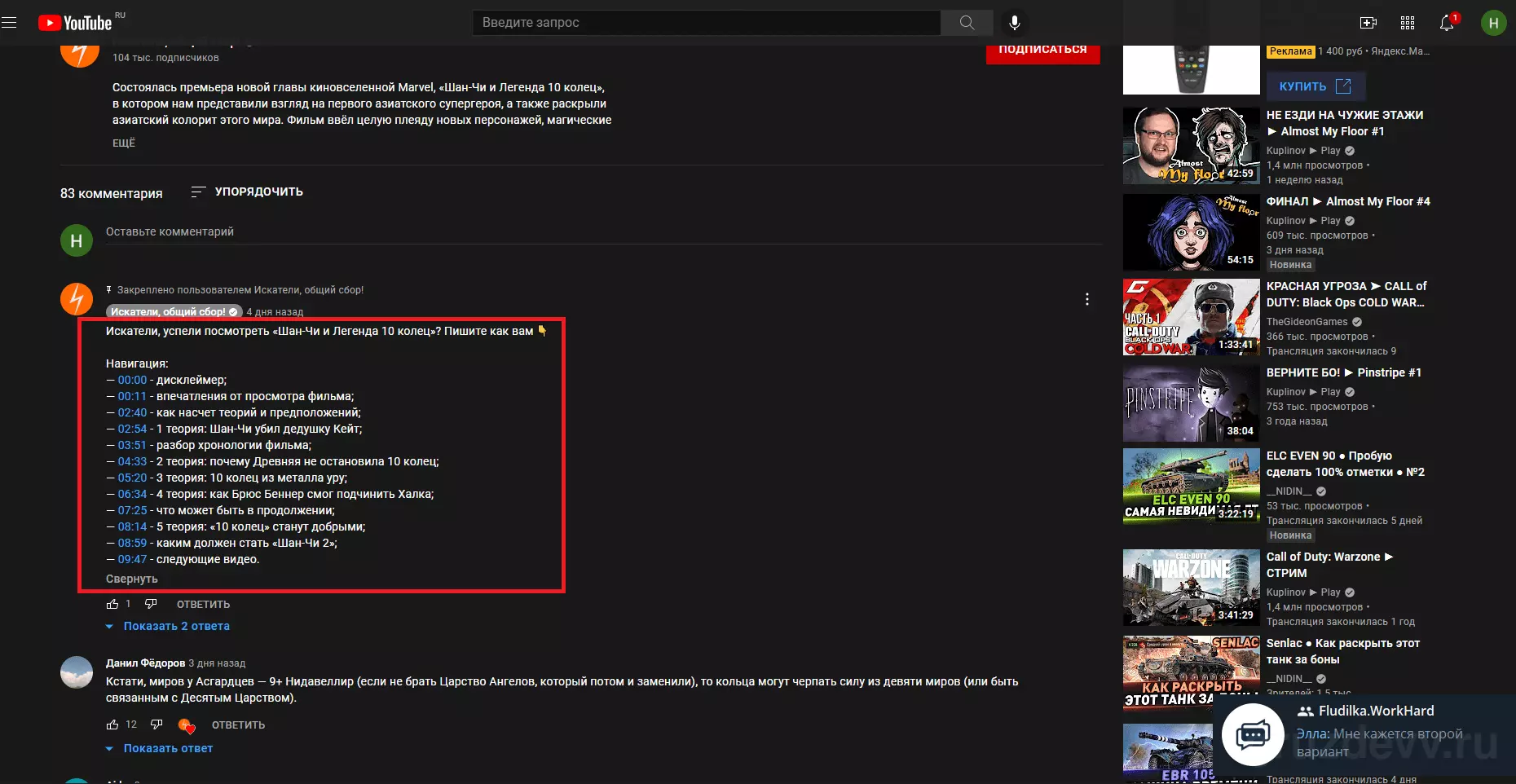Open YouTube apps grid
The height and width of the screenshot is (784, 1516).
point(1408,23)
